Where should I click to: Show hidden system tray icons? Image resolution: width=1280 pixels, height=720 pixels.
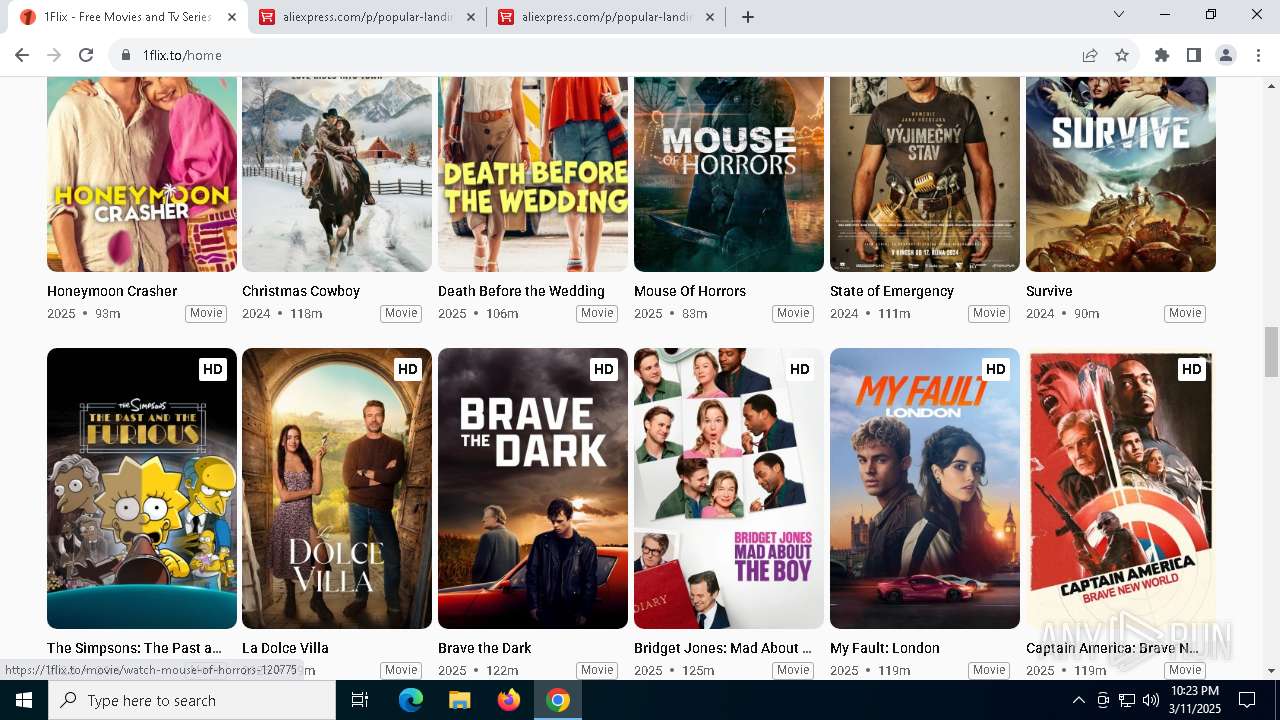pyautogui.click(x=1078, y=700)
